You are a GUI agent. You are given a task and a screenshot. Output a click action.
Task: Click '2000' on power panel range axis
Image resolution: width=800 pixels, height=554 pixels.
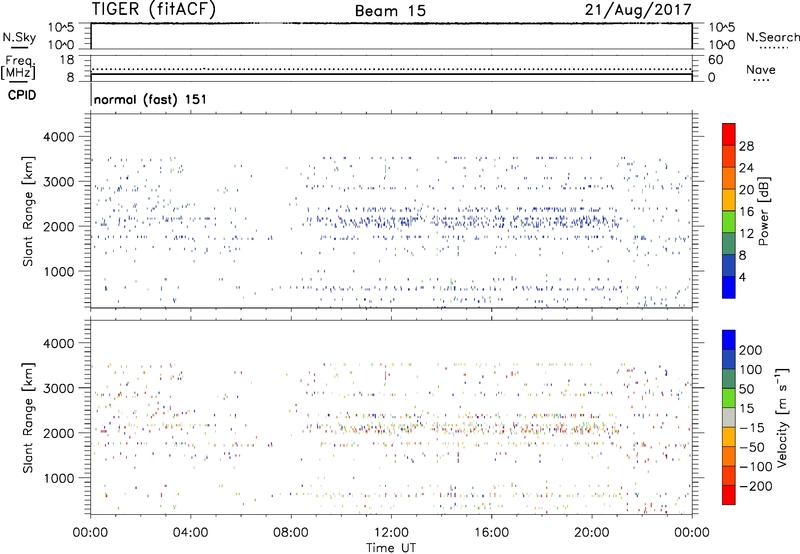pos(58,226)
